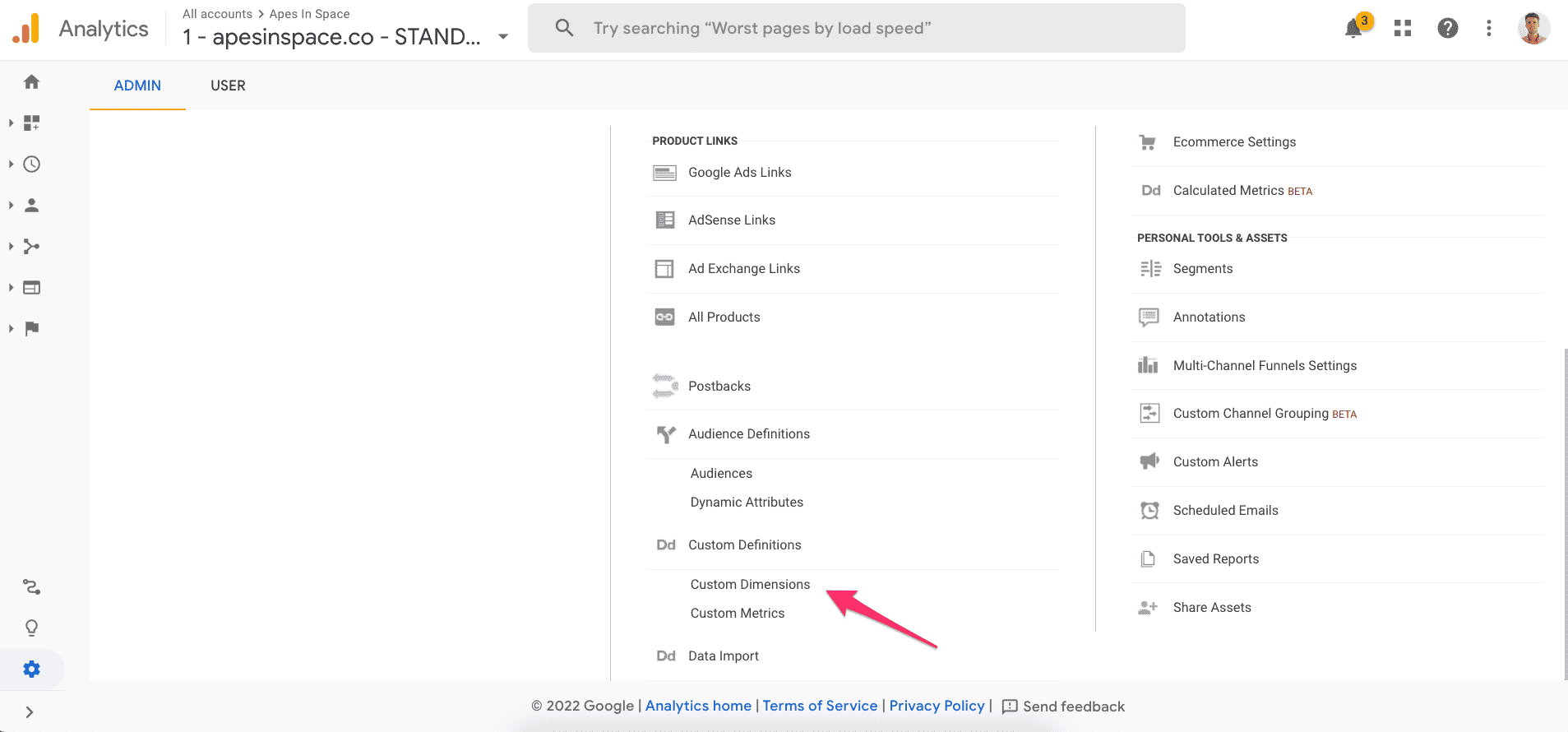Select the ADMIN tab
Screen dimensions: 1568x732
(x=137, y=86)
